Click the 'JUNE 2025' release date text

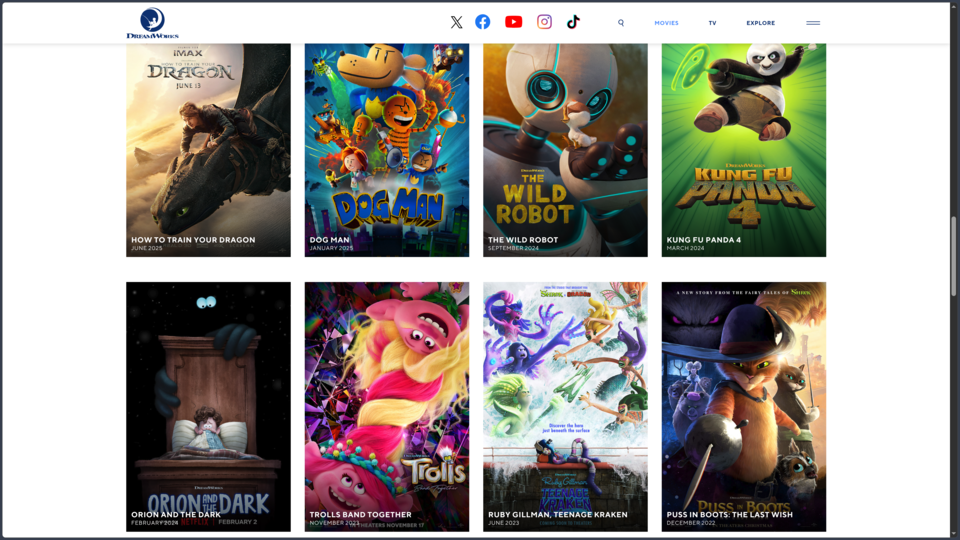[146, 248]
